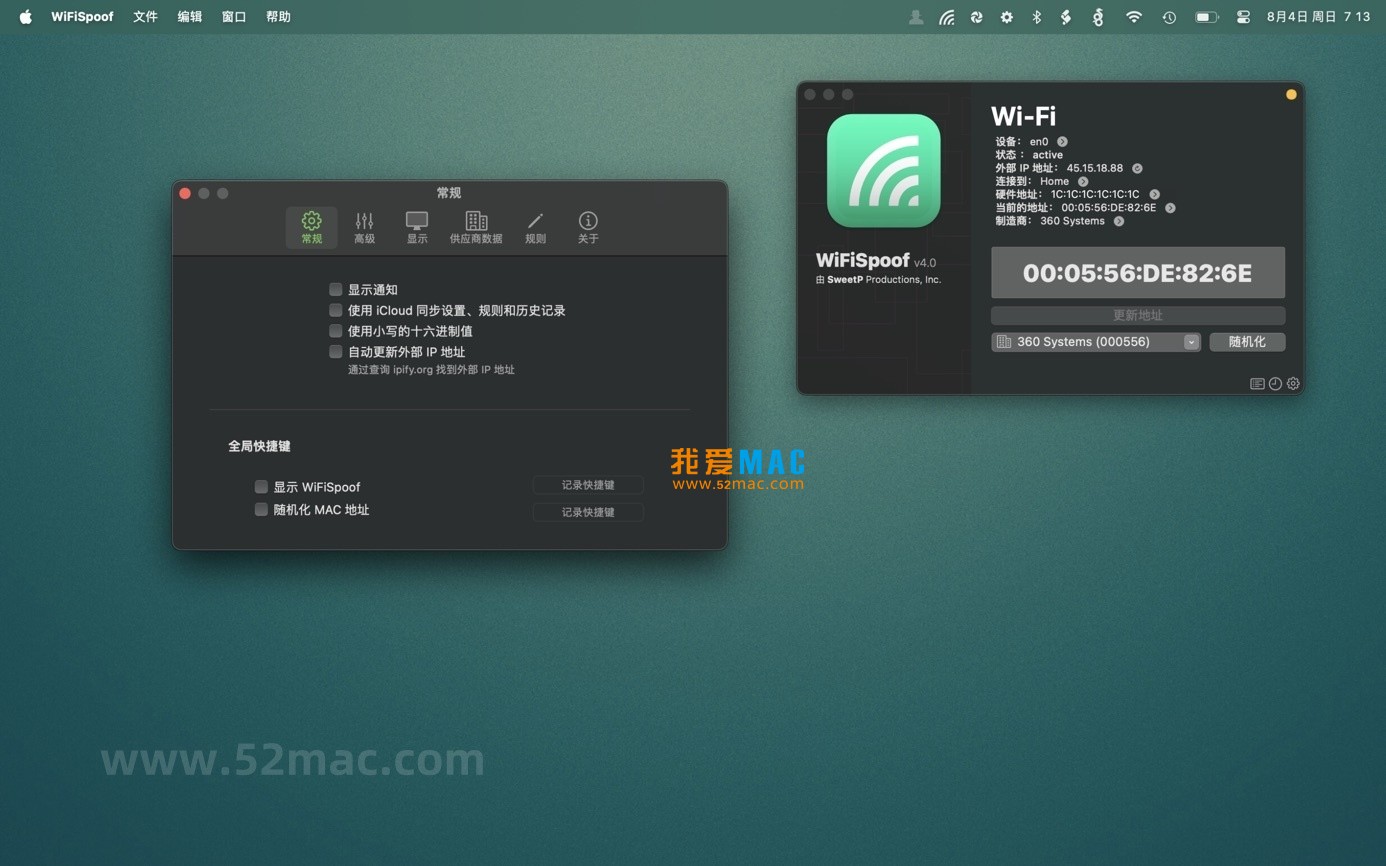
Task: Enable the 显示通知 checkbox
Action: point(336,289)
